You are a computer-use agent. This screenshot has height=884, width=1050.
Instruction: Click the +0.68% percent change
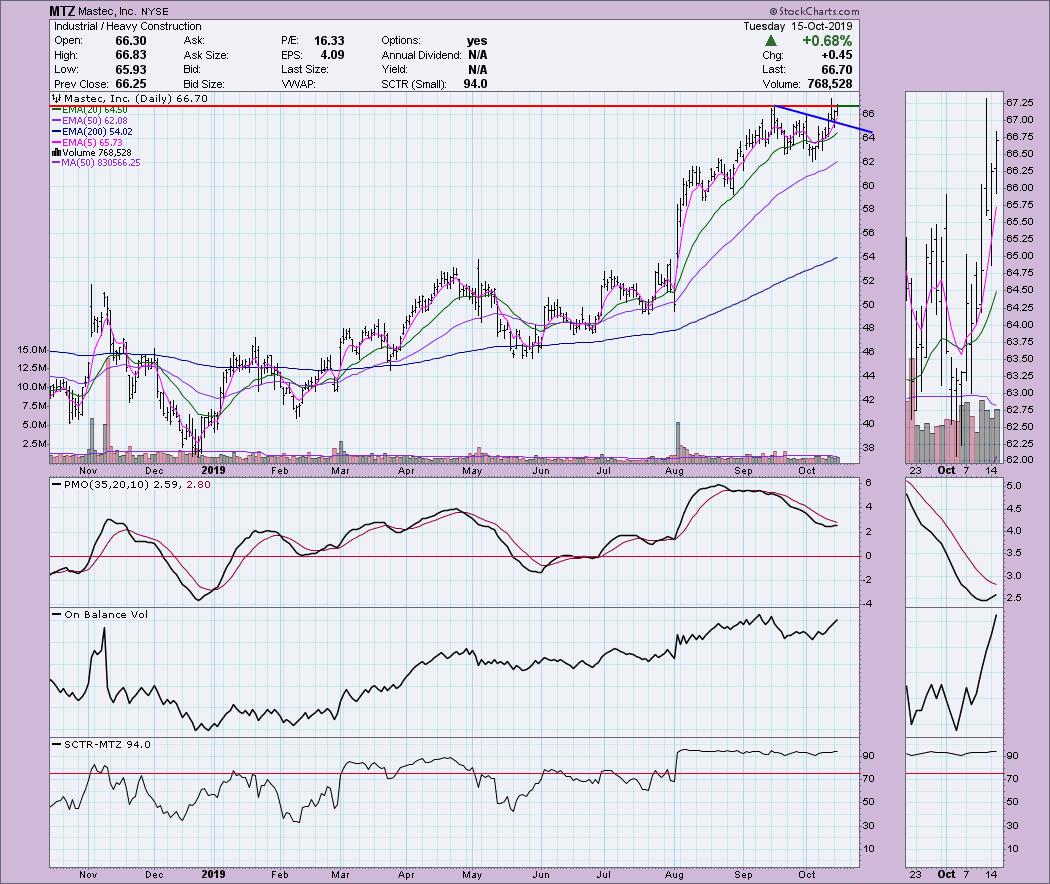pos(827,41)
